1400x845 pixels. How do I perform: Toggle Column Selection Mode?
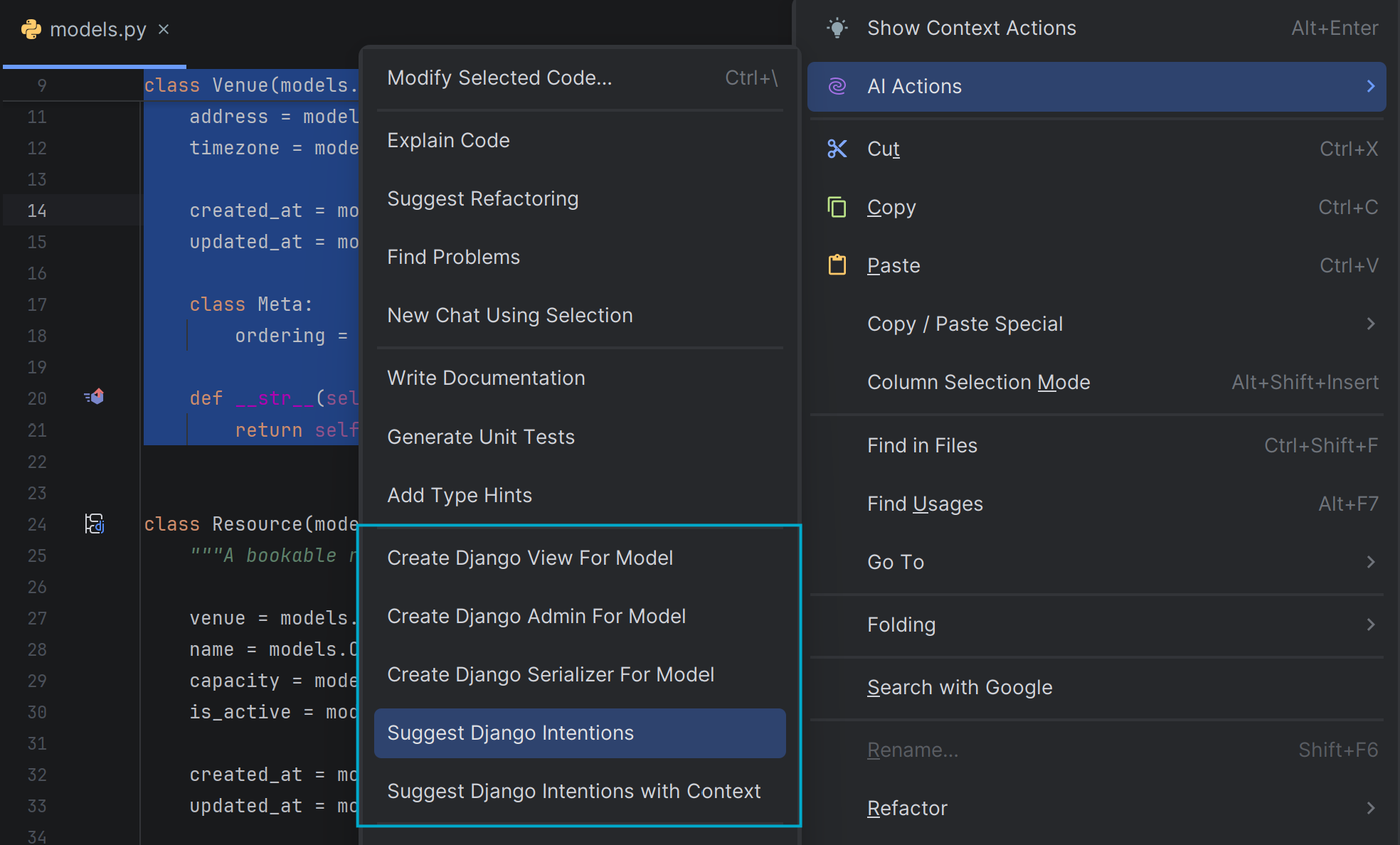point(1096,382)
